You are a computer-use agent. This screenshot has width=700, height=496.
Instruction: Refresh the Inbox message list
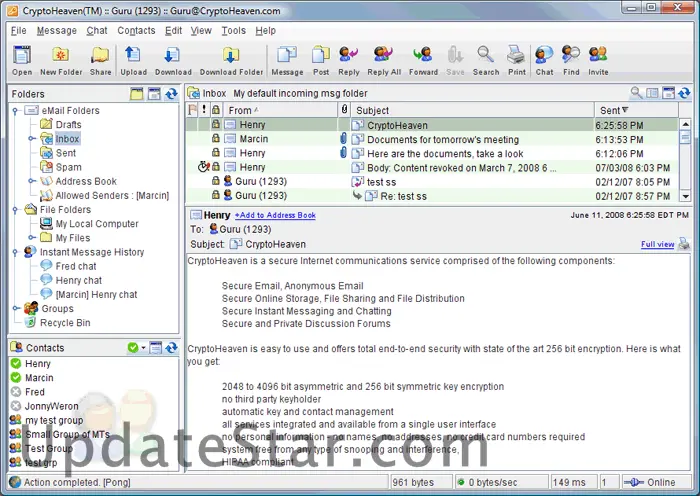pyautogui.click(x=684, y=93)
